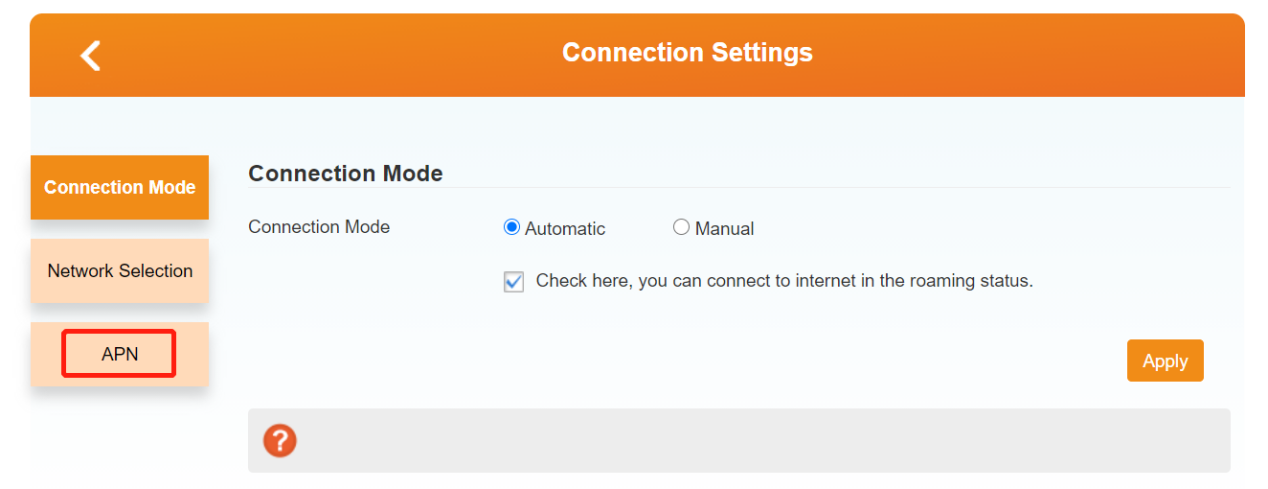Click the orange question mark help icon
This screenshot has width=1268, height=489.
280,440
